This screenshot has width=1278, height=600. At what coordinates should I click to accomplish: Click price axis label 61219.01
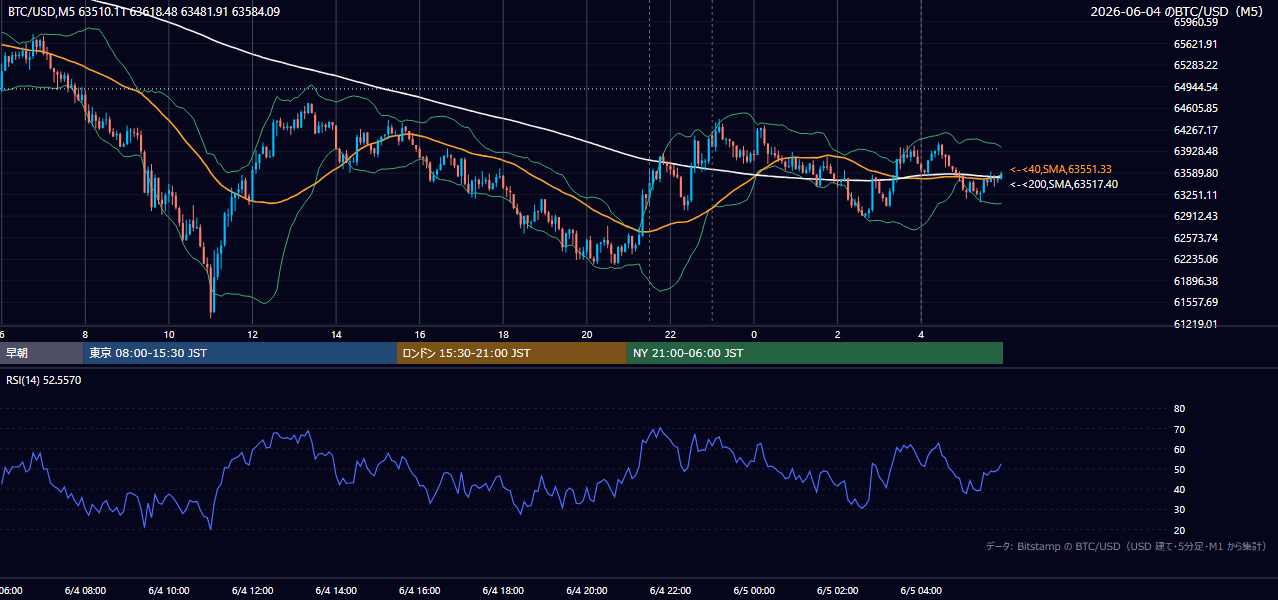[1195, 324]
